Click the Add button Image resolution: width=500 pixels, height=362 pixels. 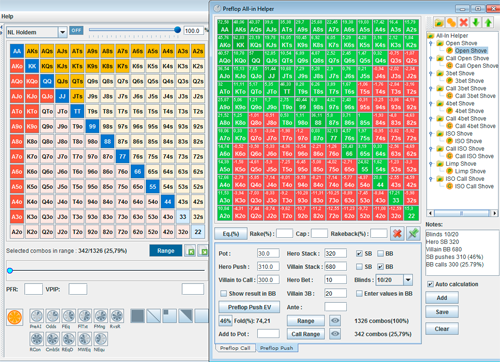tap(442, 298)
